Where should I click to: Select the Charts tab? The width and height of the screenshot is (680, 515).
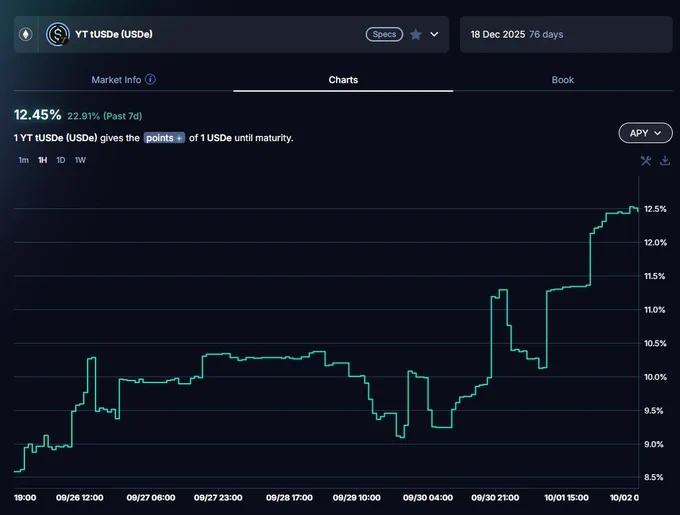343,80
